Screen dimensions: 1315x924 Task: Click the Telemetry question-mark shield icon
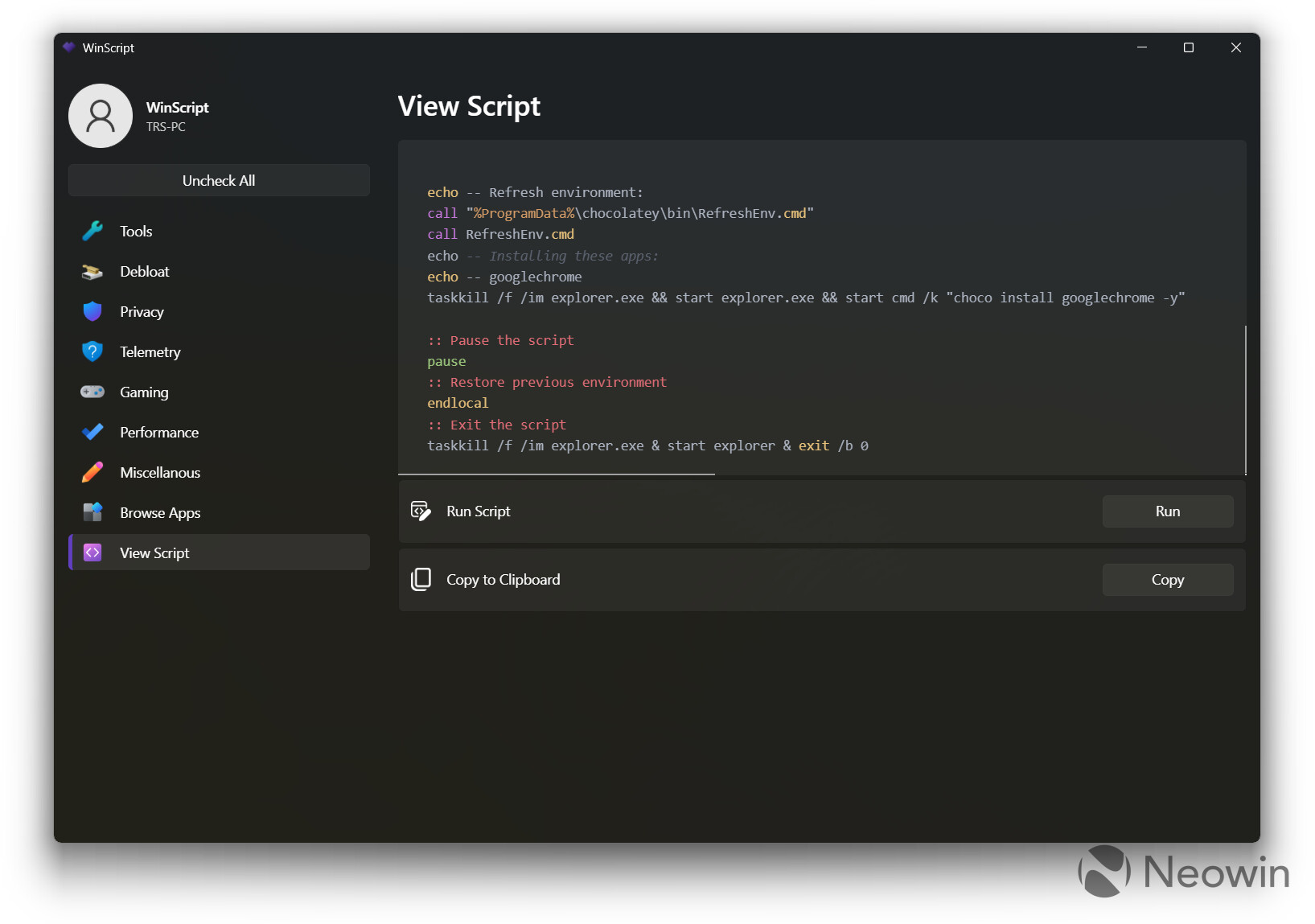pyautogui.click(x=92, y=352)
